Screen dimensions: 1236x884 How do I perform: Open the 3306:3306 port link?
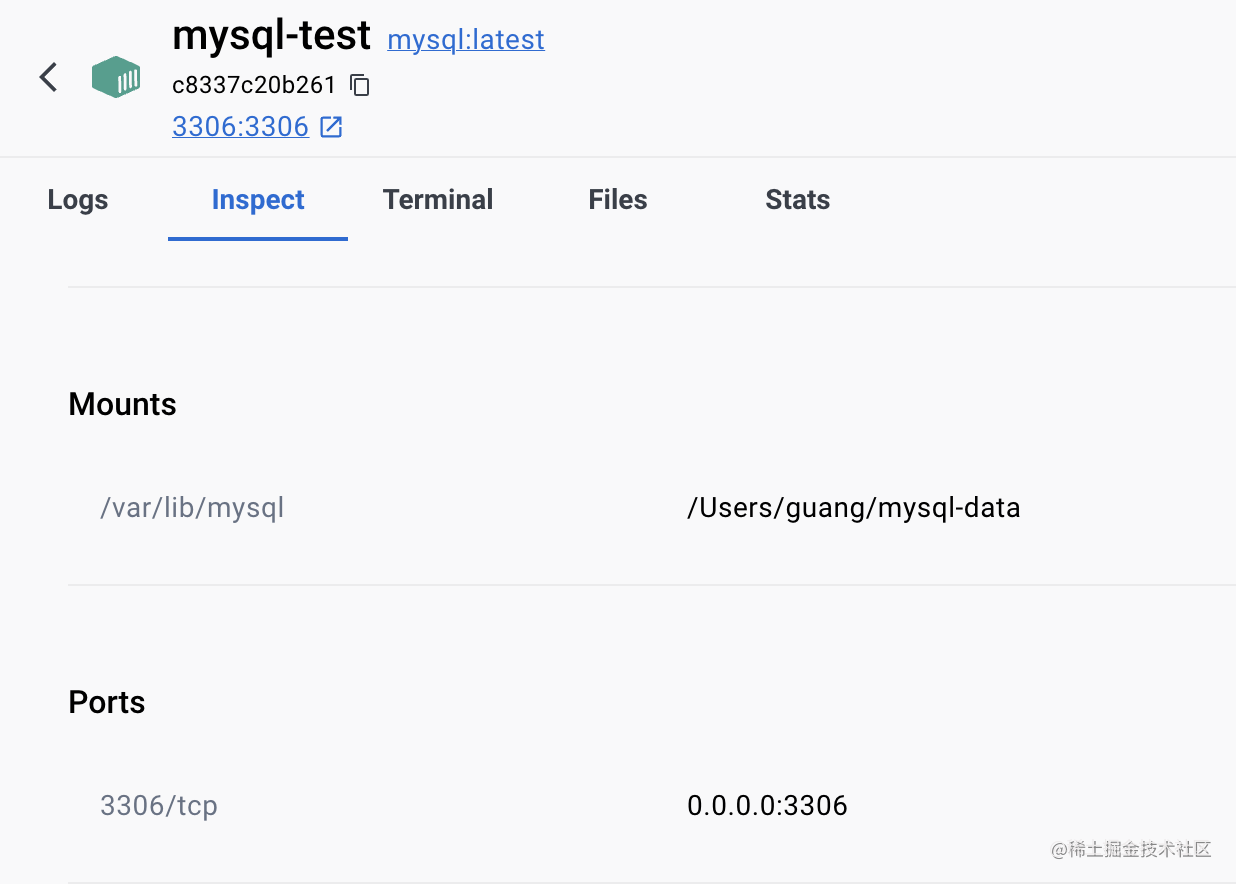point(240,127)
